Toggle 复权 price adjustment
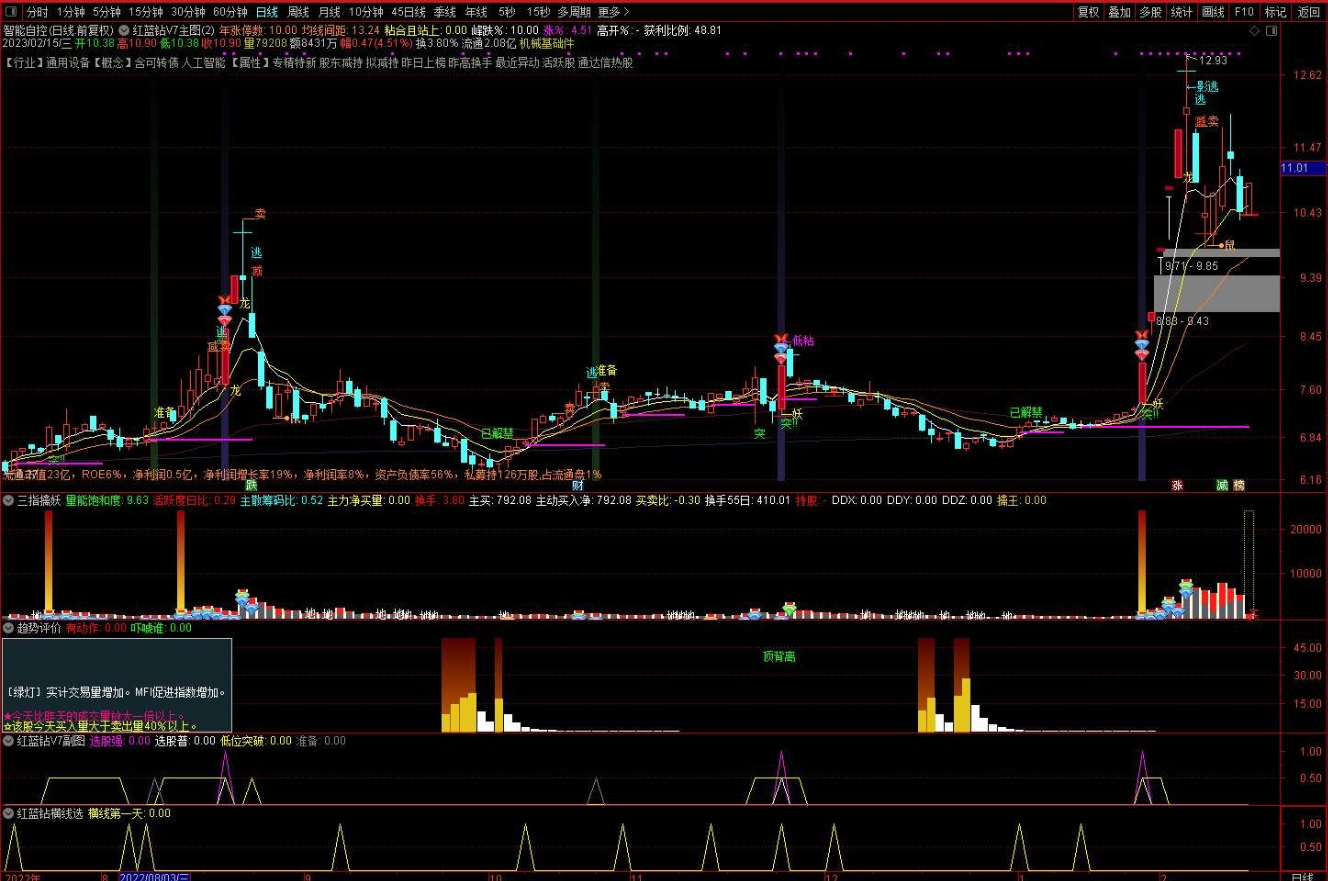 pyautogui.click(x=1089, y=12)
